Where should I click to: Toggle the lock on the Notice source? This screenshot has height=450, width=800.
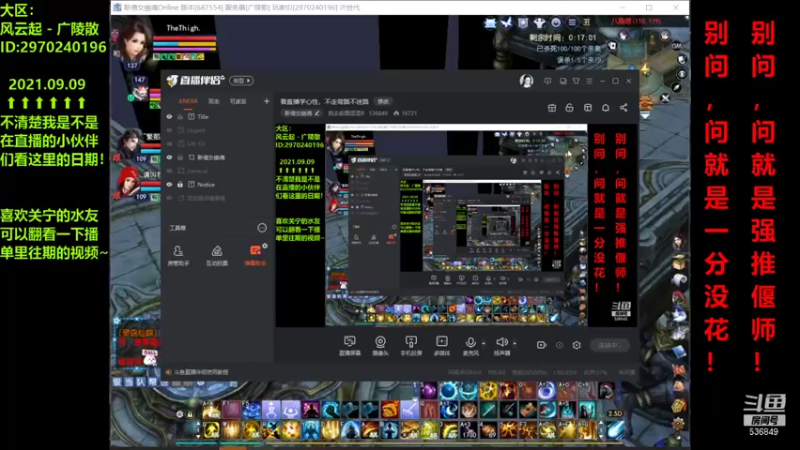180,185
